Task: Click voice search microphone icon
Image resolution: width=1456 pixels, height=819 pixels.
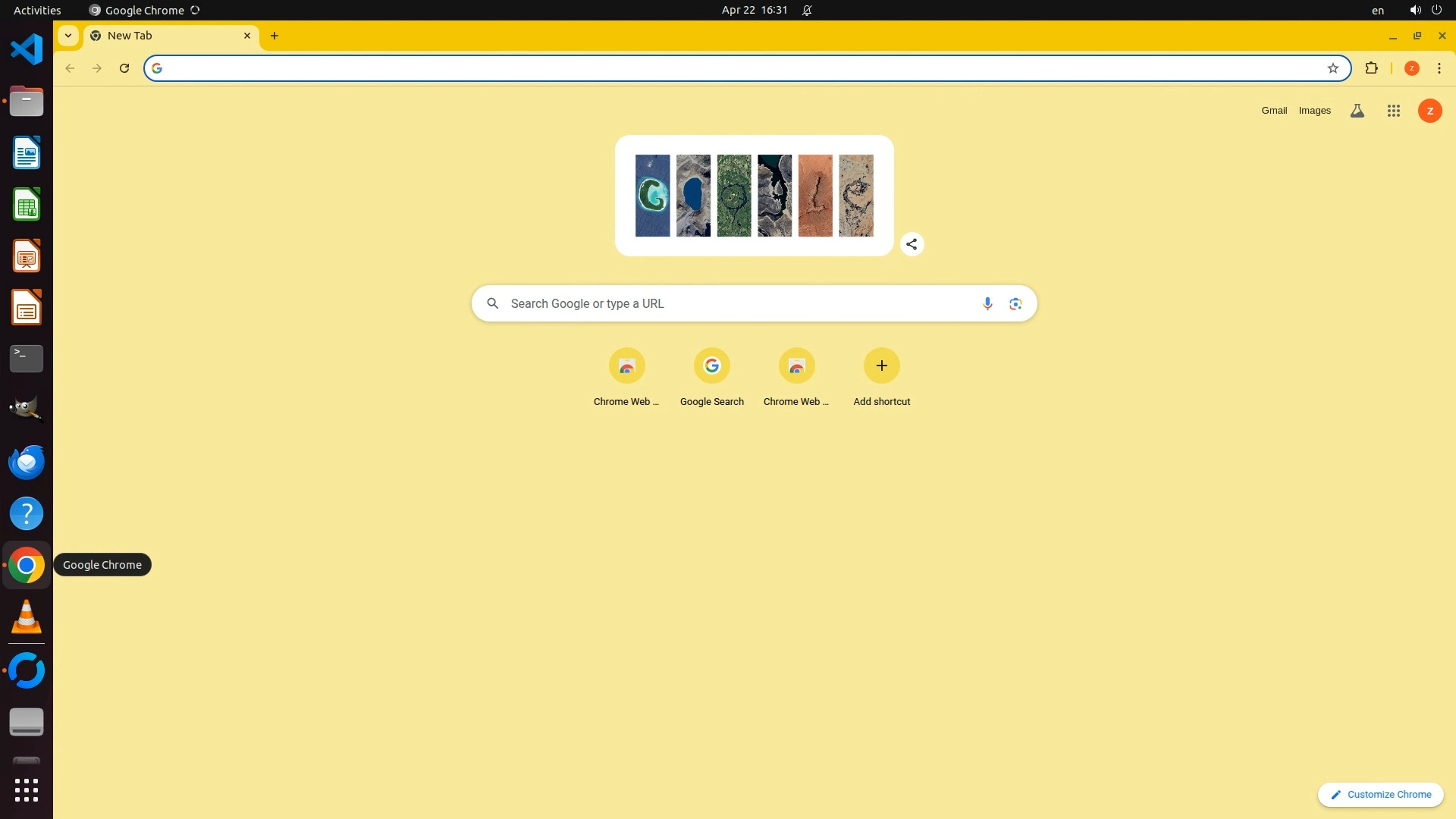Action: click(987, 303)
